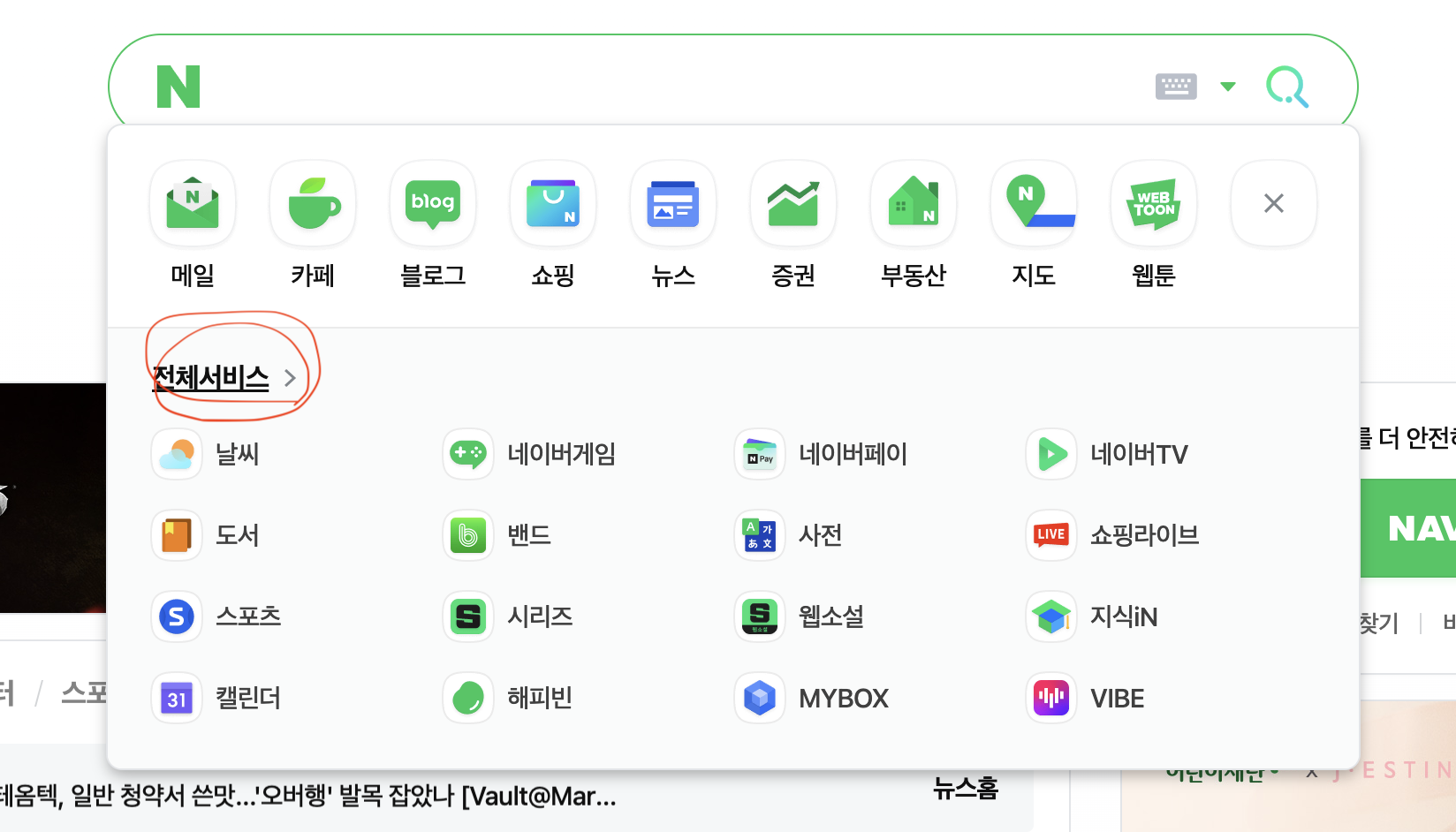Click the 캘린더 text label
The height and width of the screenshot is (832, 1456).
pos(248,698)
